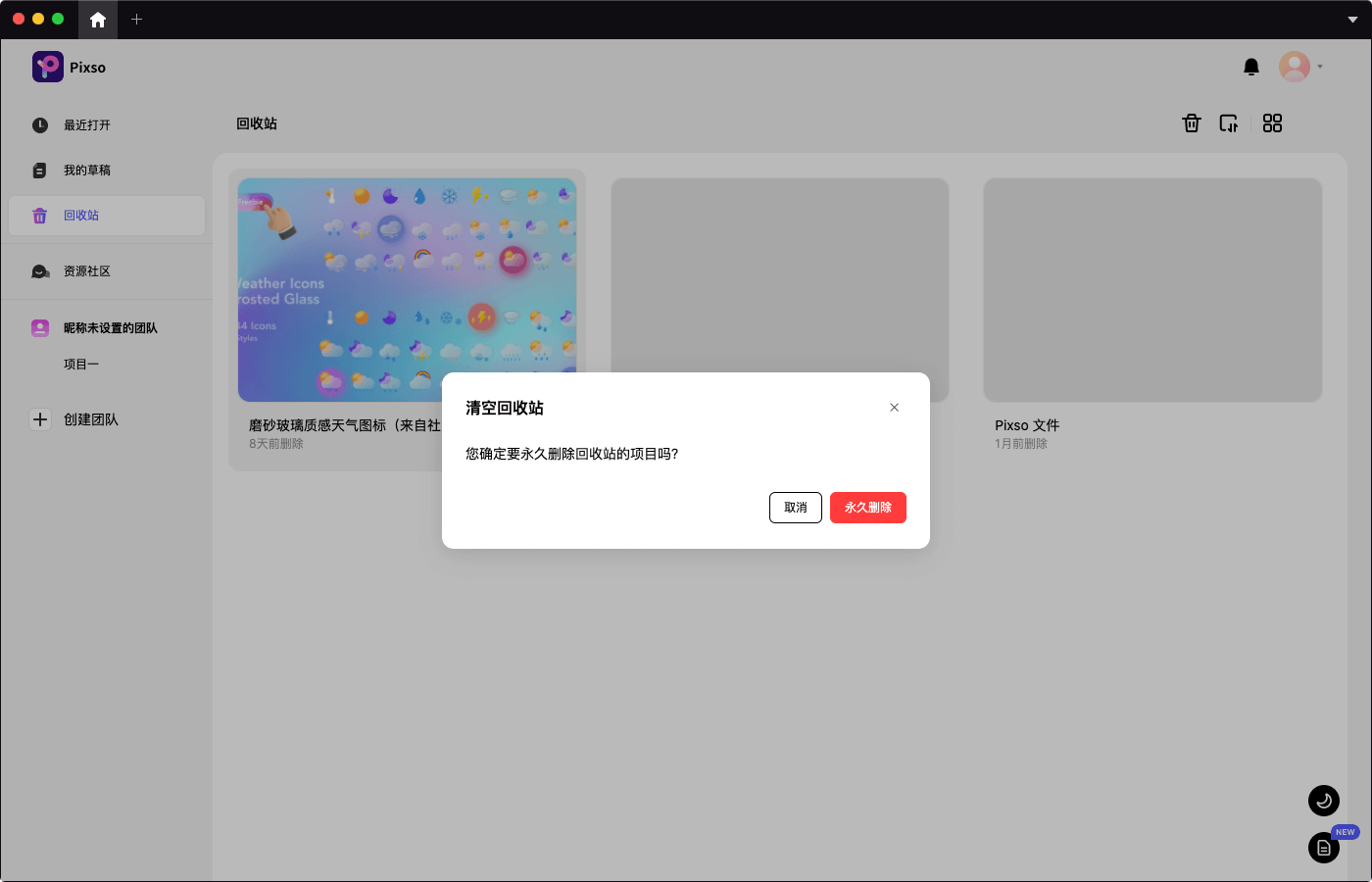This screenshot has width=1372, height=882.
Task: Switch to grid view icon
Action: coord(1272,123)
